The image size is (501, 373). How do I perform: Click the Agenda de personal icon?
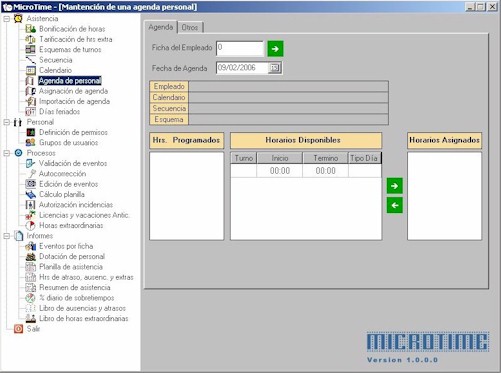pos(31,81)
